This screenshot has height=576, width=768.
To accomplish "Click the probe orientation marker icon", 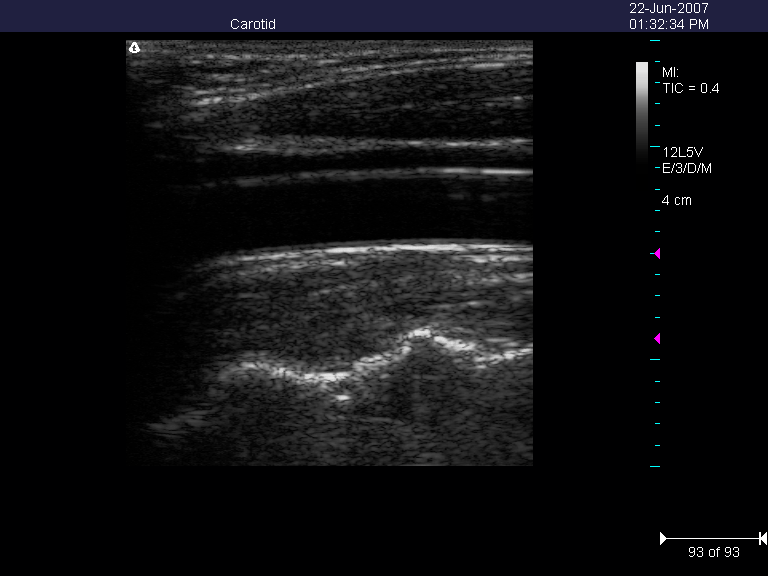I will tap(134, 47).
